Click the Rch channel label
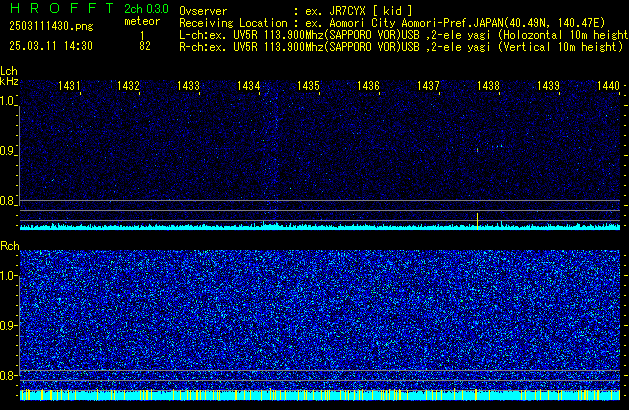Image resolution: width=629 pixels, height=410 pixels. 10,246
